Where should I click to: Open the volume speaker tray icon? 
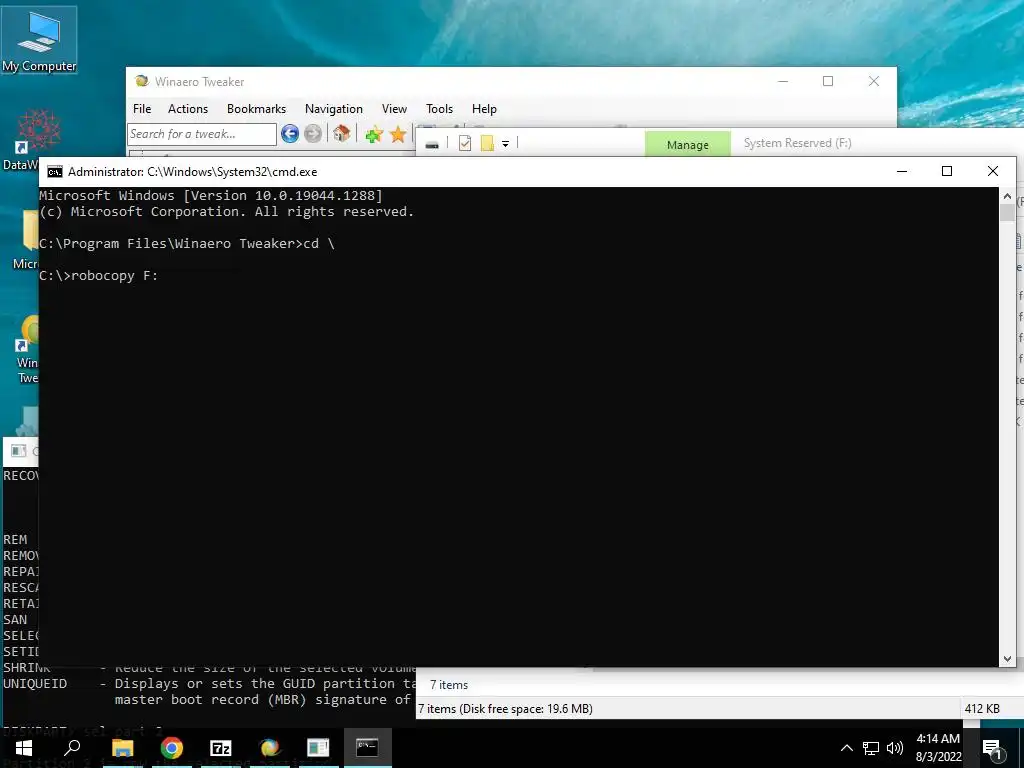895,748
